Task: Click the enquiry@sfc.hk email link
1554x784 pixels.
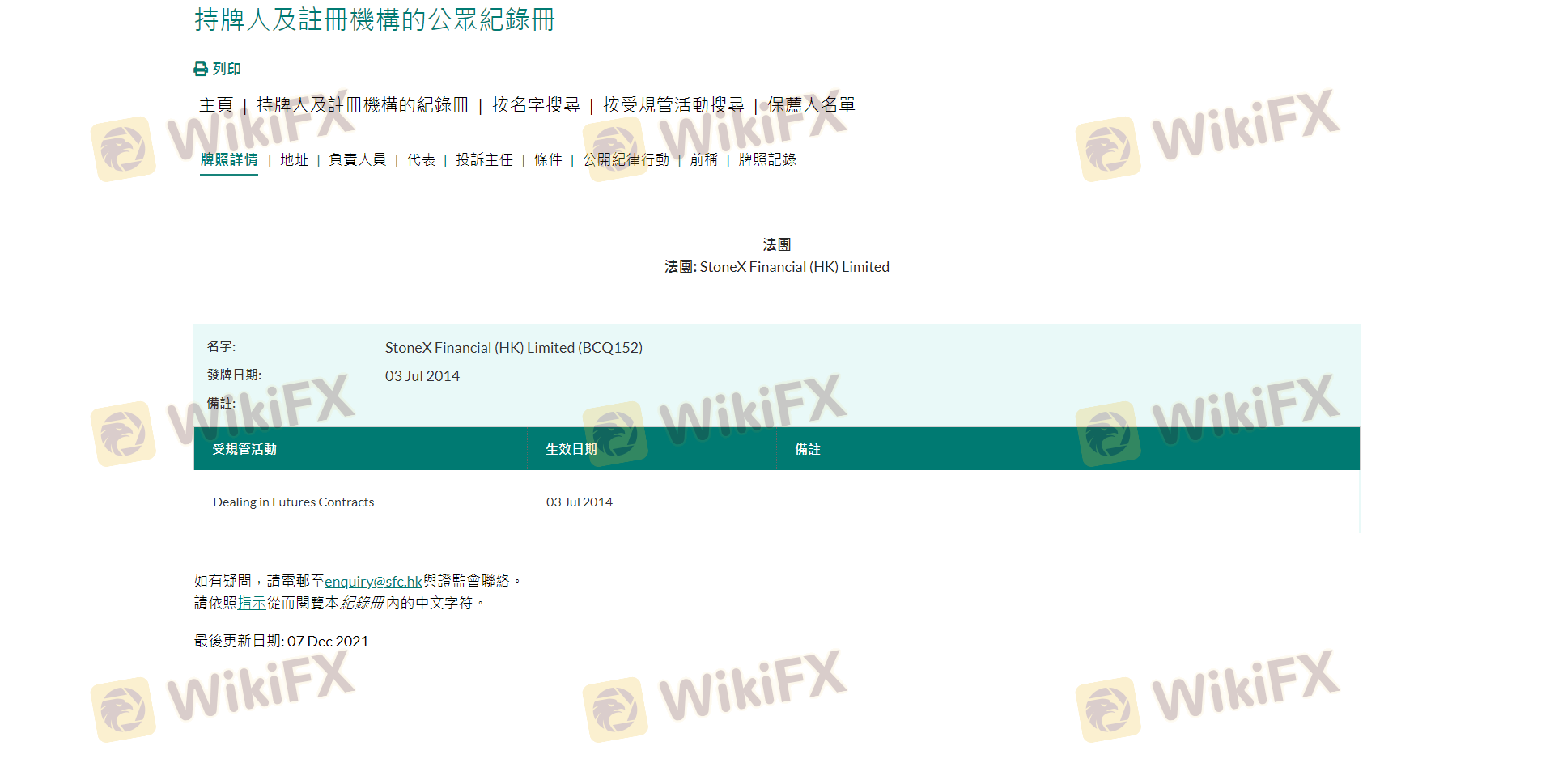Action: 373,582
